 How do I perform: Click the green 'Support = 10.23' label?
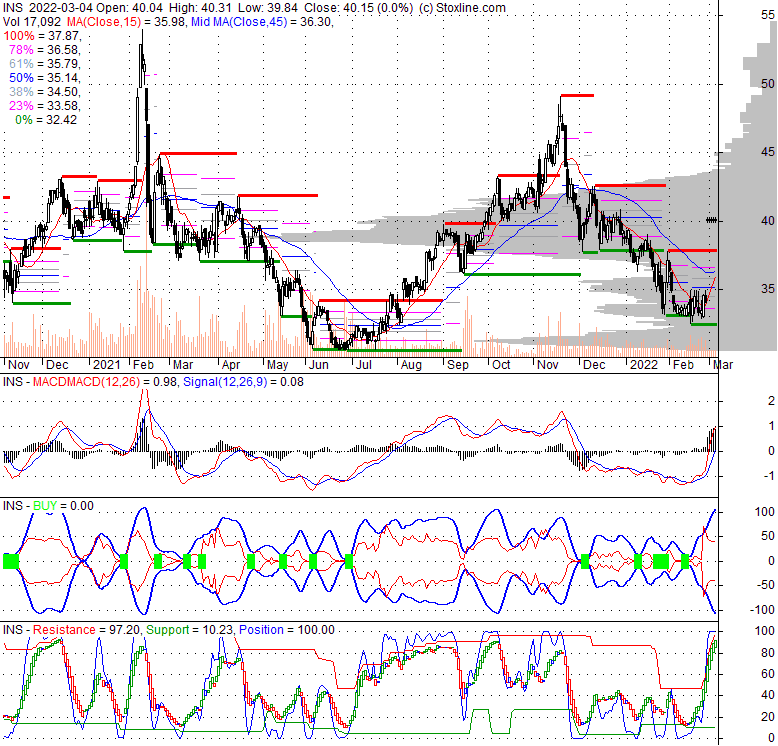[x=190, y=629]
